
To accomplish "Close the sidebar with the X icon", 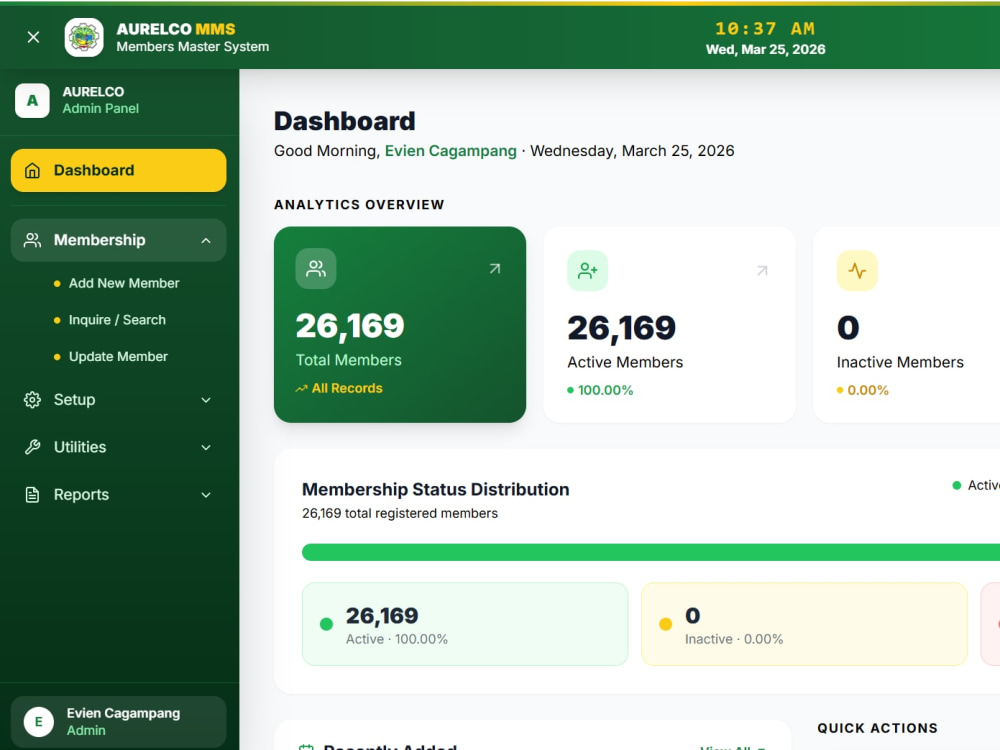I will click(x=34, y=37).
